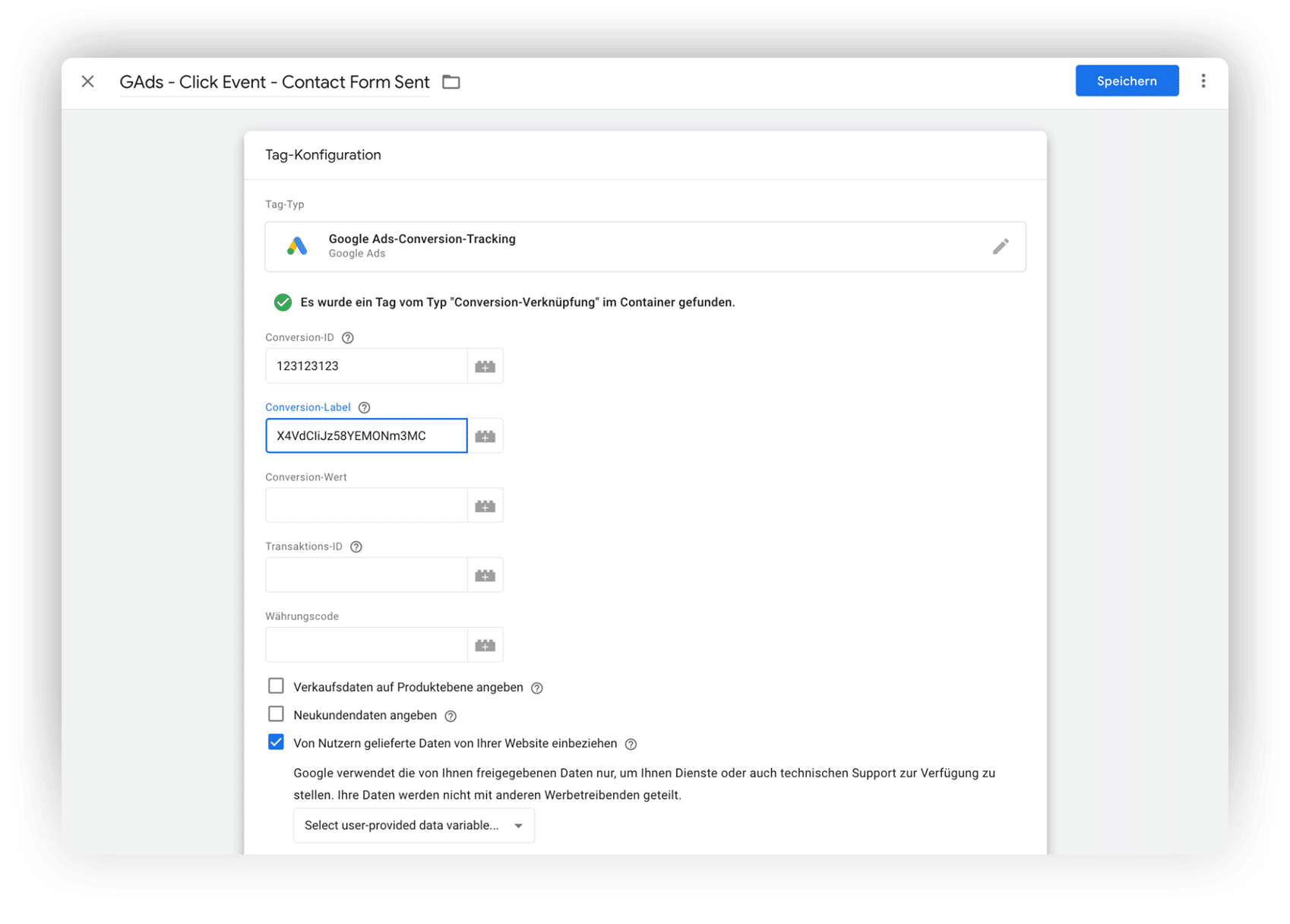Open variable picker for Conversion-Label
The image size is (1290, 924).
click(x=485, y=436)
